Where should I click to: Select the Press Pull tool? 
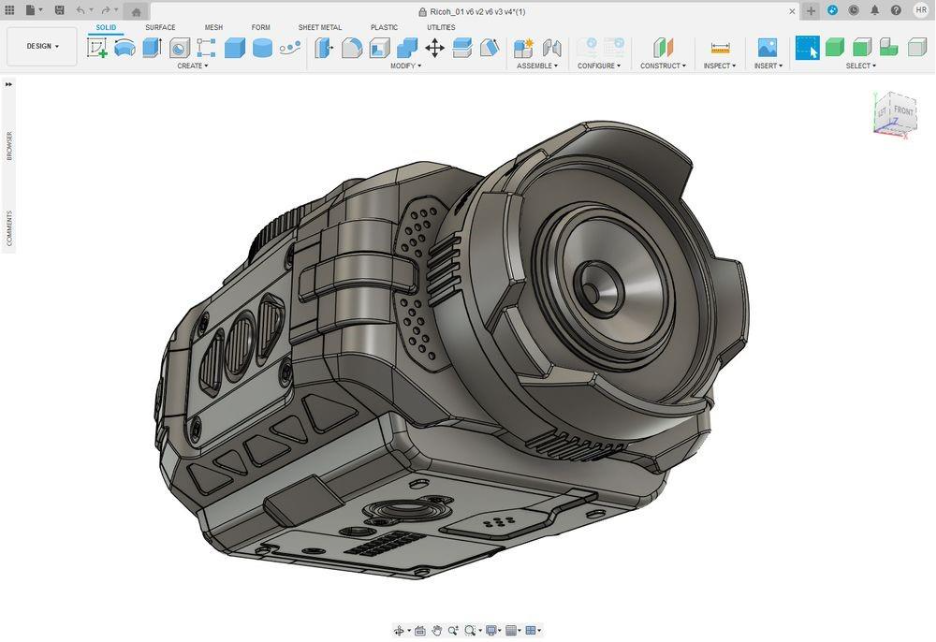click(x=324, y=48)
